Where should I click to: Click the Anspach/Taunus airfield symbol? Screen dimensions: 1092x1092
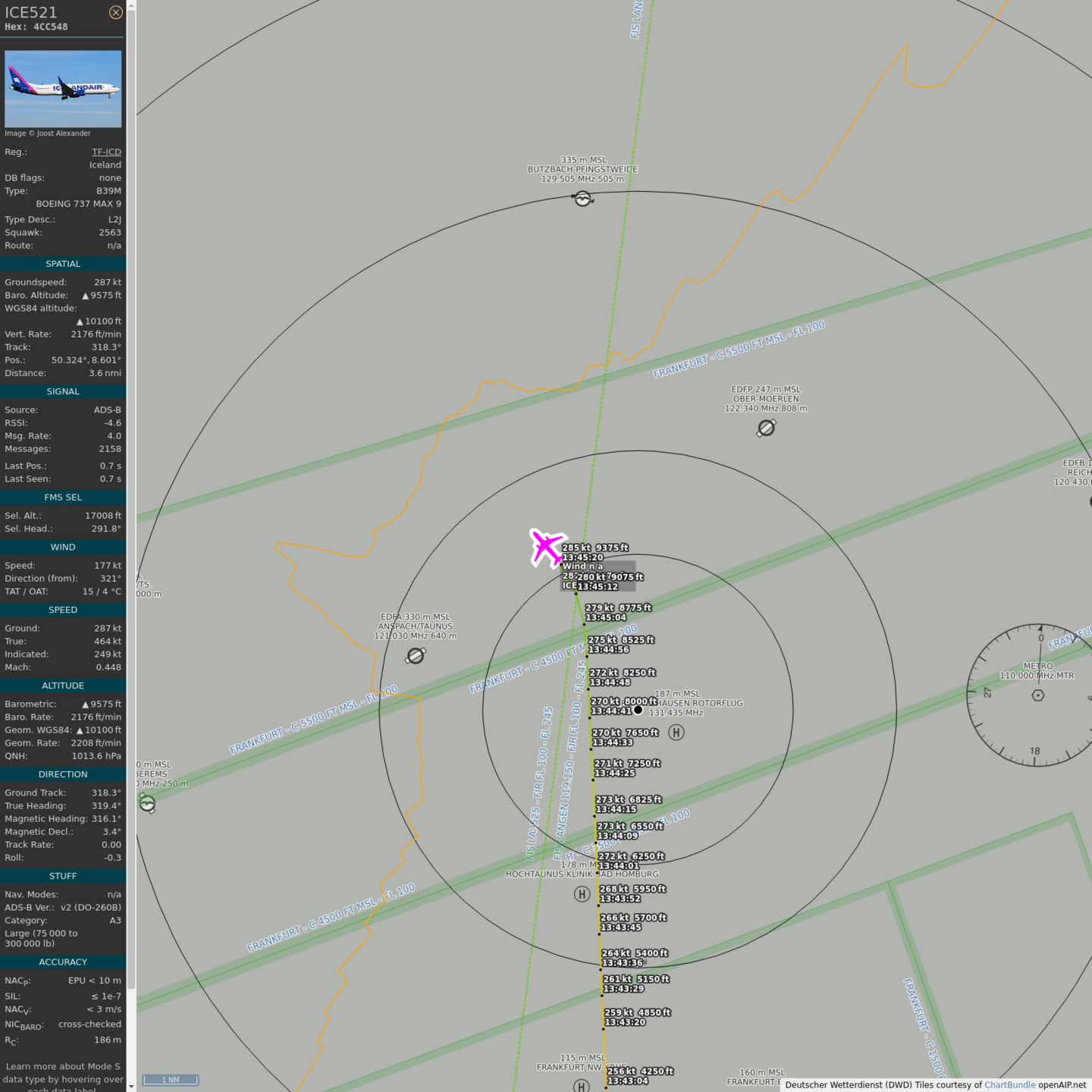coord(416,656)
